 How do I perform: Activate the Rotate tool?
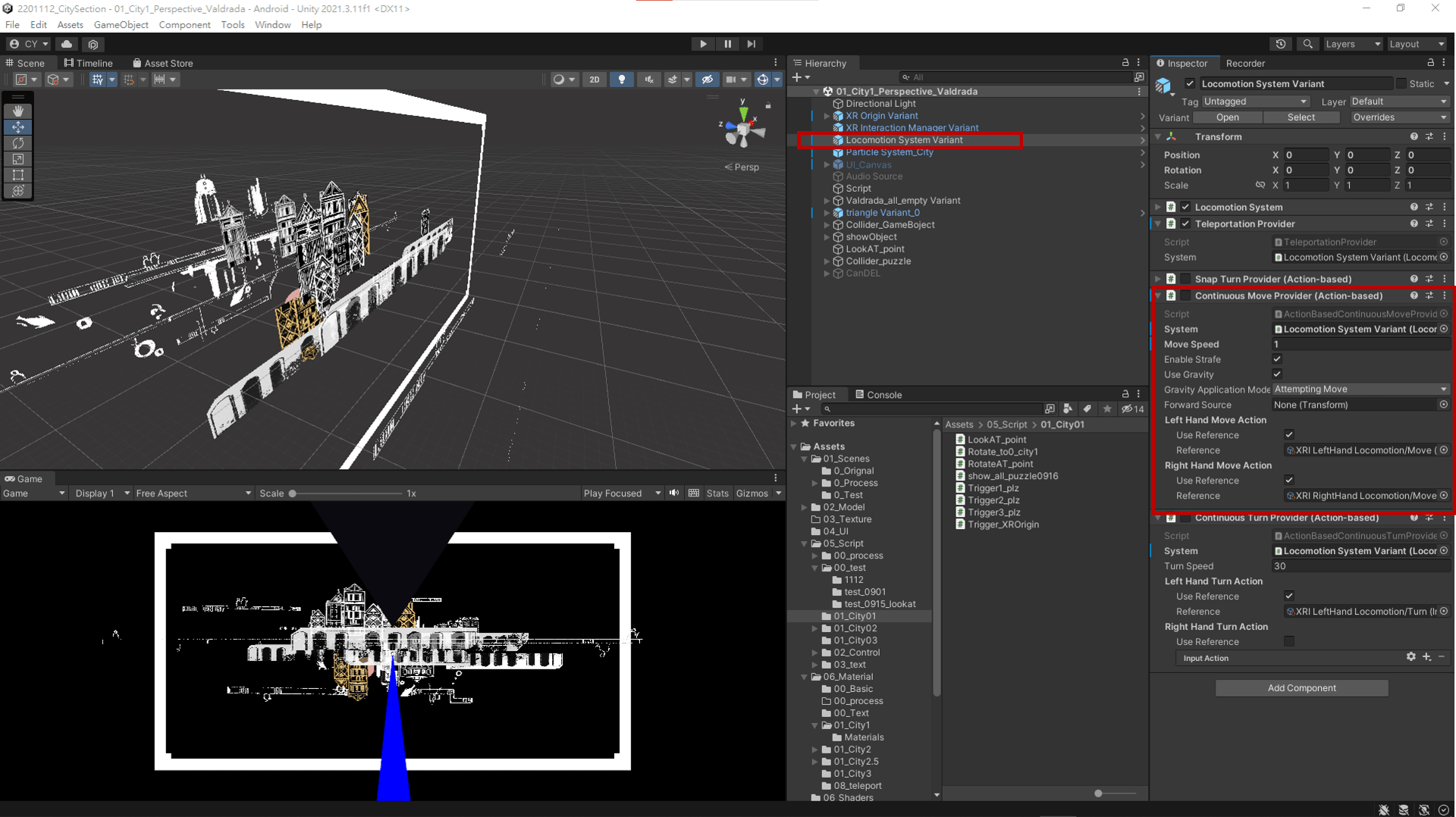coord(18,143)
